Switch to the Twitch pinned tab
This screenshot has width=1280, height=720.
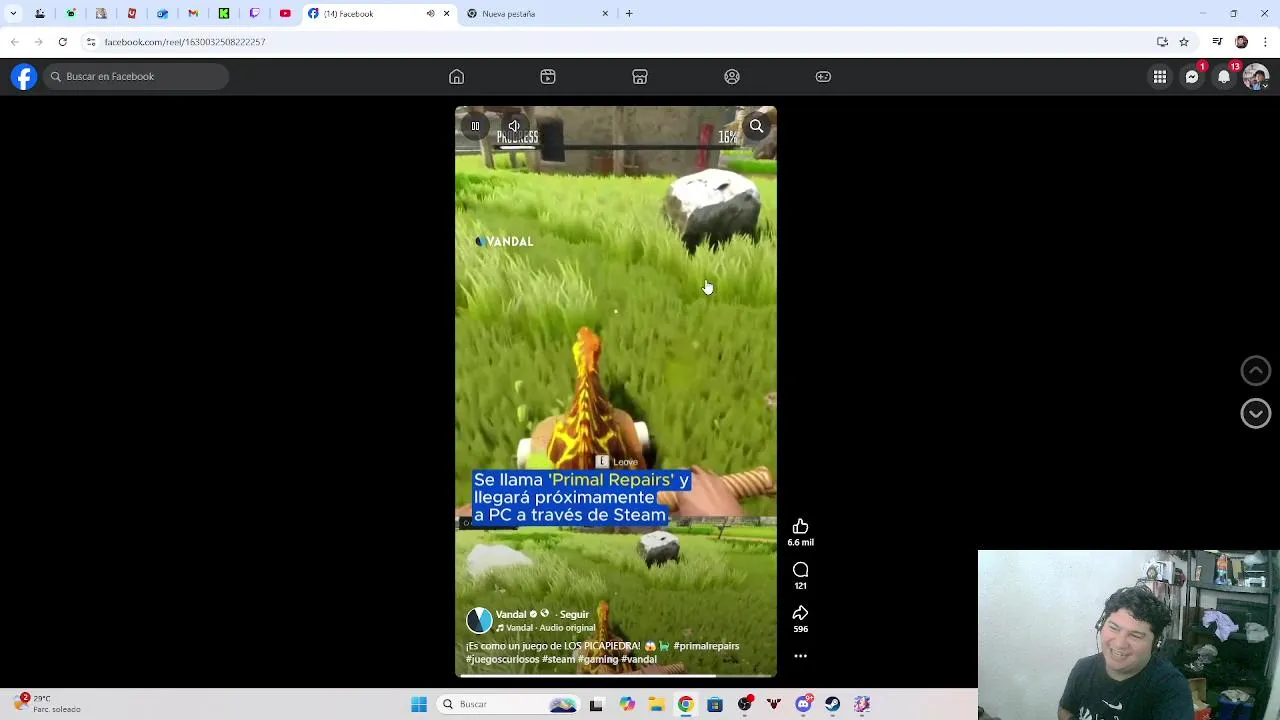pyautogui.click(x=254, y=14)
